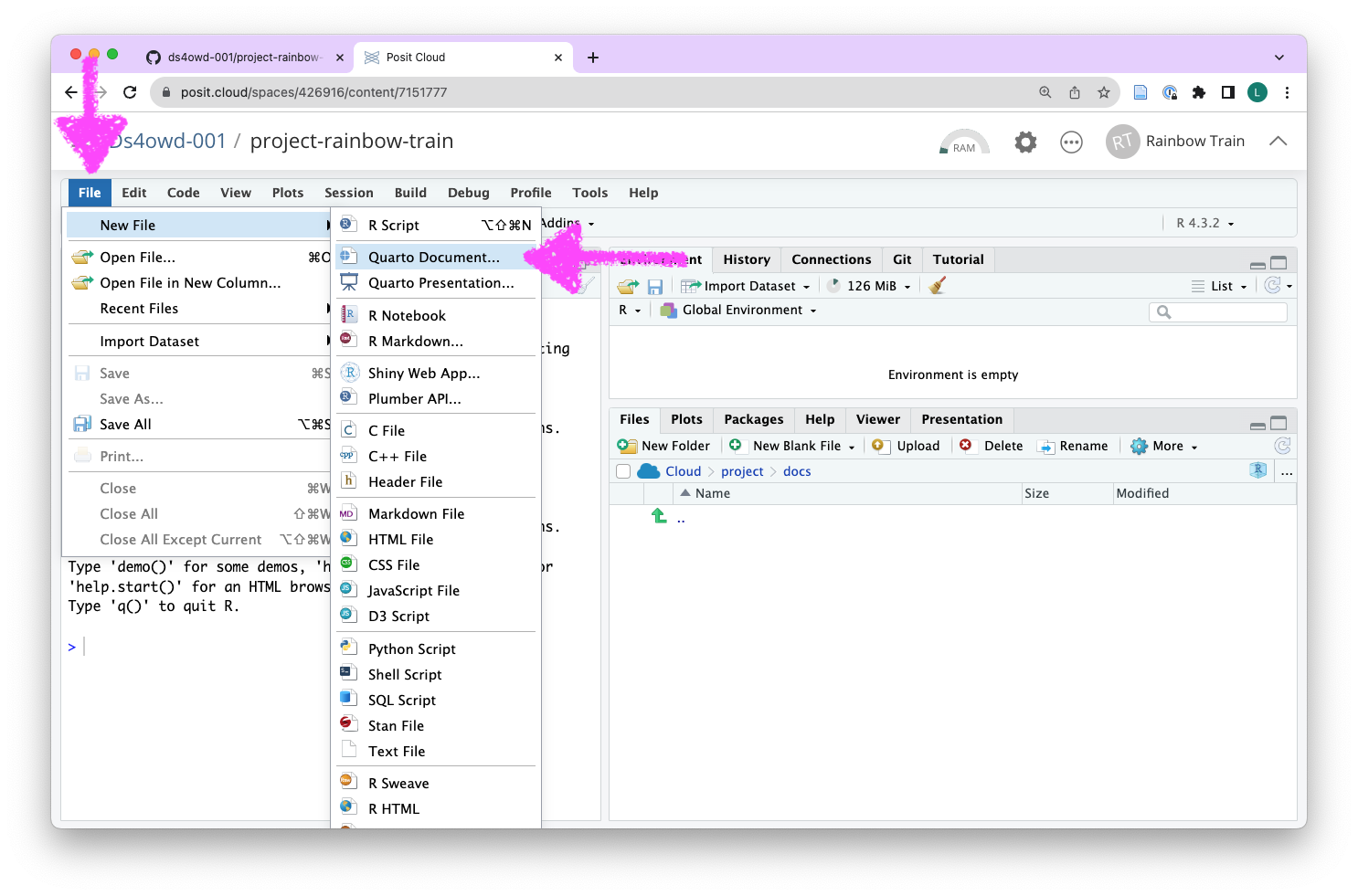Open the R 4.3.2 version dropdown
1358x896 pixels.
tap(1204, 223)
